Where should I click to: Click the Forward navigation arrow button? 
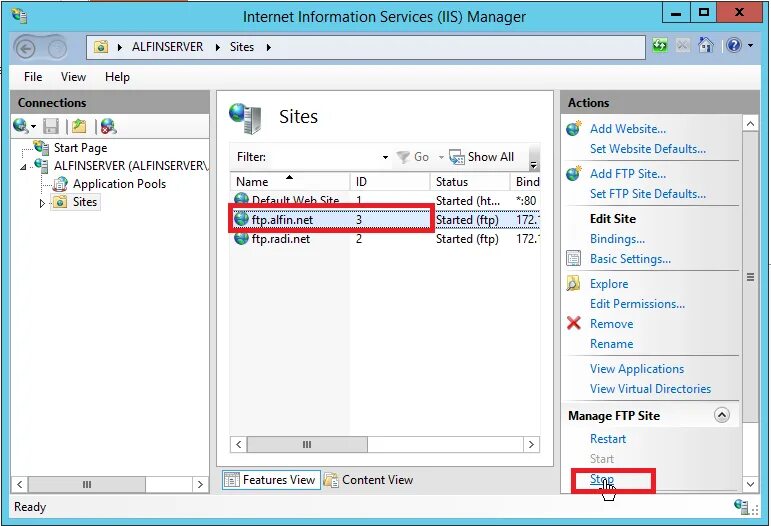tap(57, 48)
